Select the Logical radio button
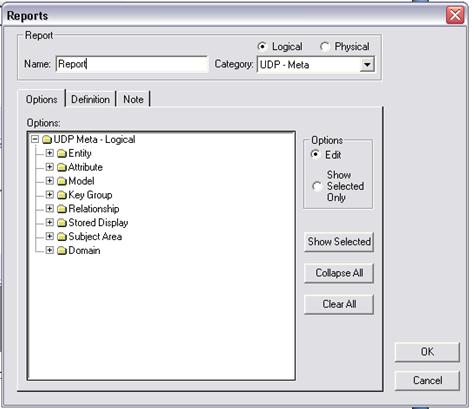Image resolution: width=474 pixels, height=409 pixels. 262,47
